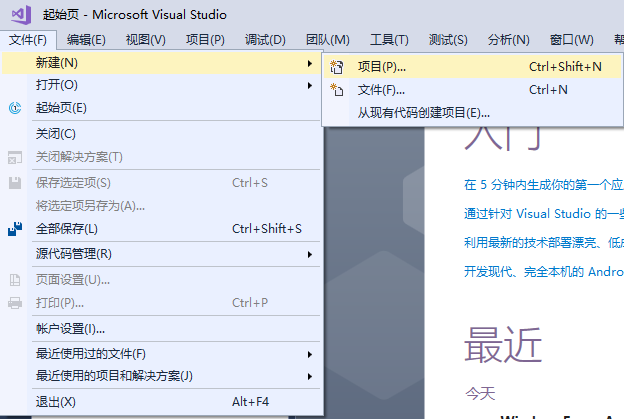
Task: Click the New Project icon
Action: pos(337,67)
